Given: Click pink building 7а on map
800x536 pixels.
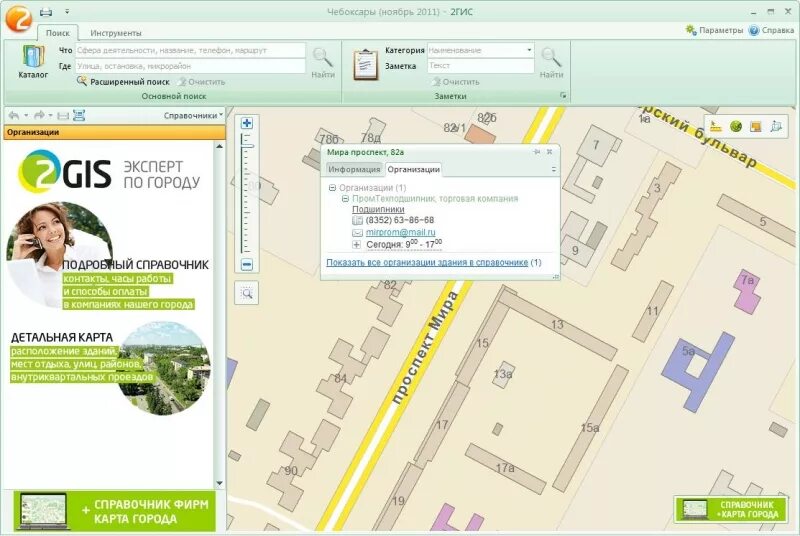Looking at the screenshot, I should coord(747,291).
